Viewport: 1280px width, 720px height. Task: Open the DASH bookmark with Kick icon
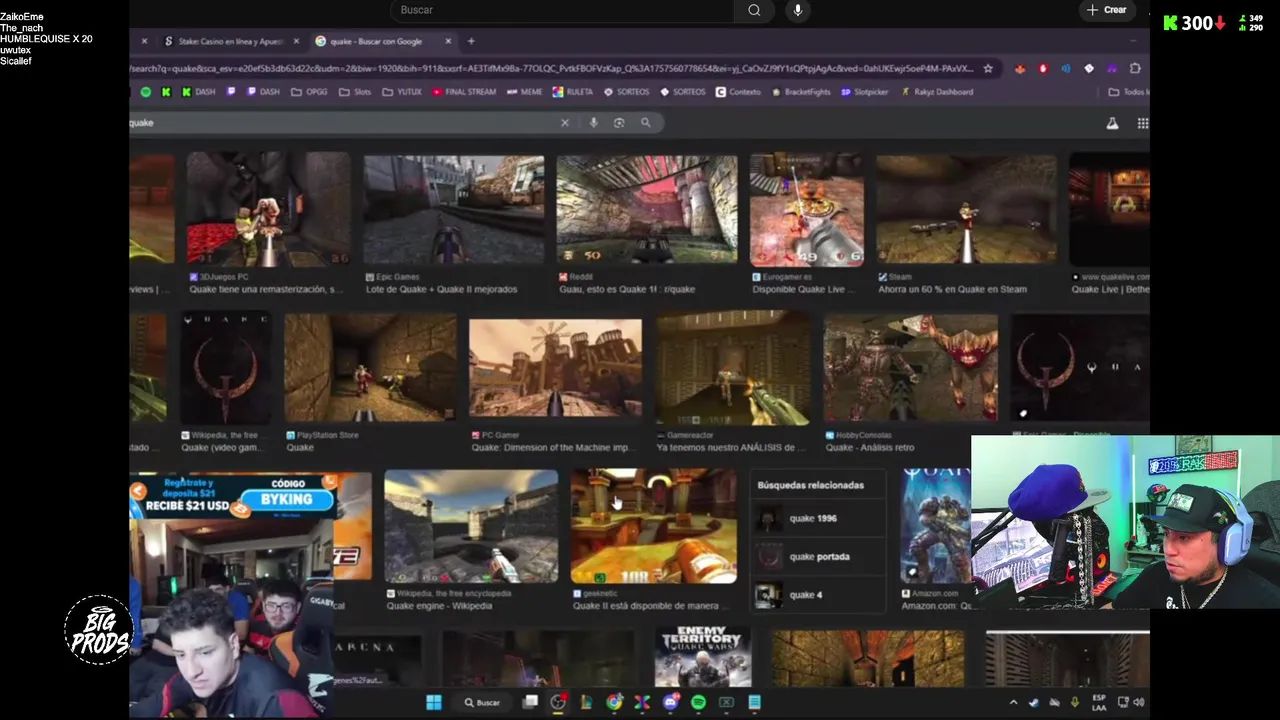tap(198, 92)
